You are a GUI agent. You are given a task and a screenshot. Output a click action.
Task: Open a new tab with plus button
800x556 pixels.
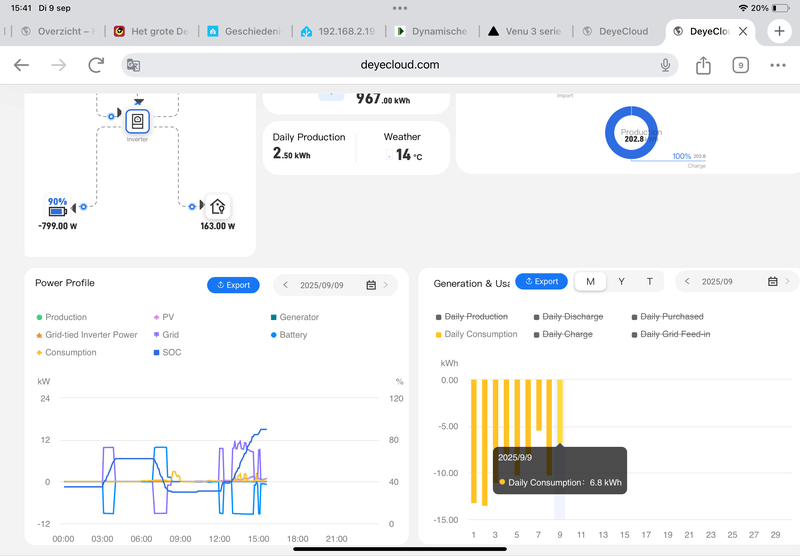[779, 31]
